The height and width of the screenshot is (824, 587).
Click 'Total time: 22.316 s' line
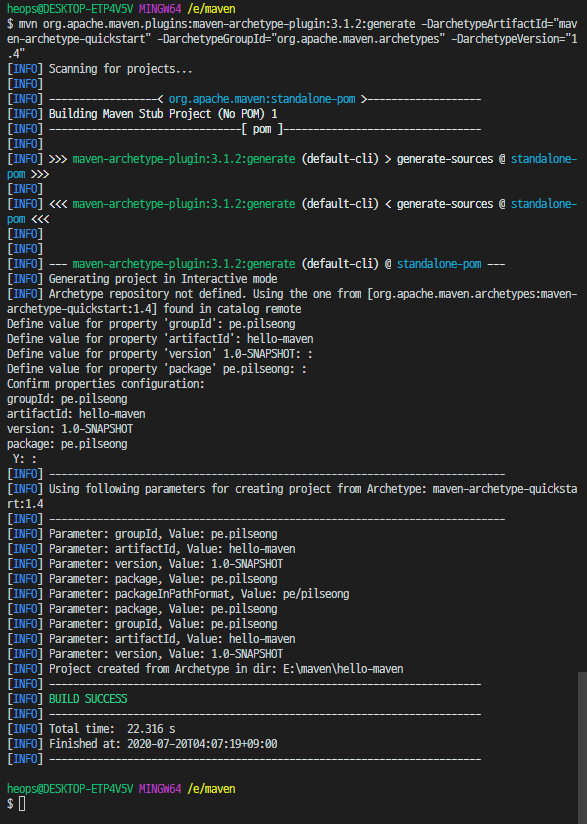pos(112,728)
